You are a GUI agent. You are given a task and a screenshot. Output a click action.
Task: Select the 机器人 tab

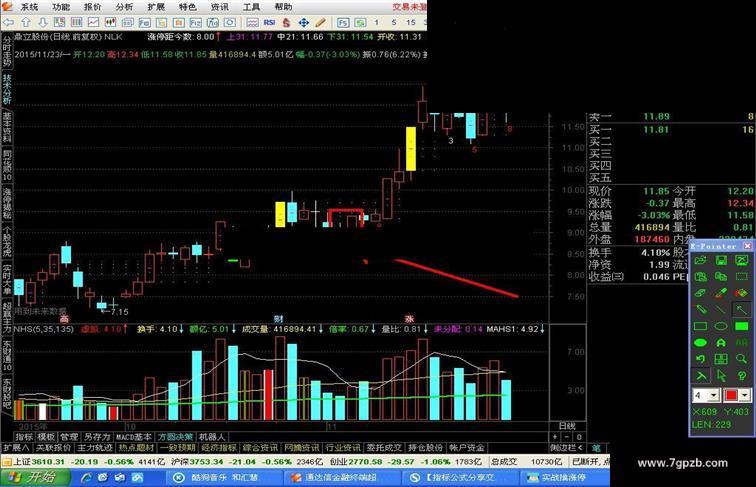click(x=212, y=437)
